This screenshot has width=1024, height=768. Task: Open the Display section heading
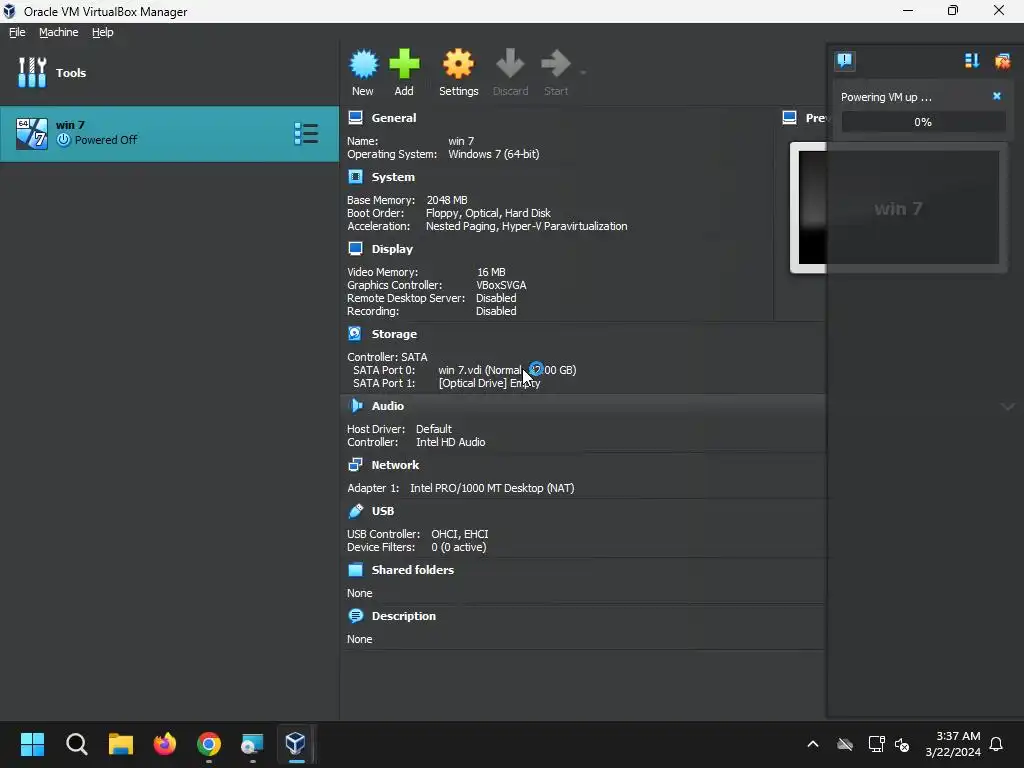point(392,249)
